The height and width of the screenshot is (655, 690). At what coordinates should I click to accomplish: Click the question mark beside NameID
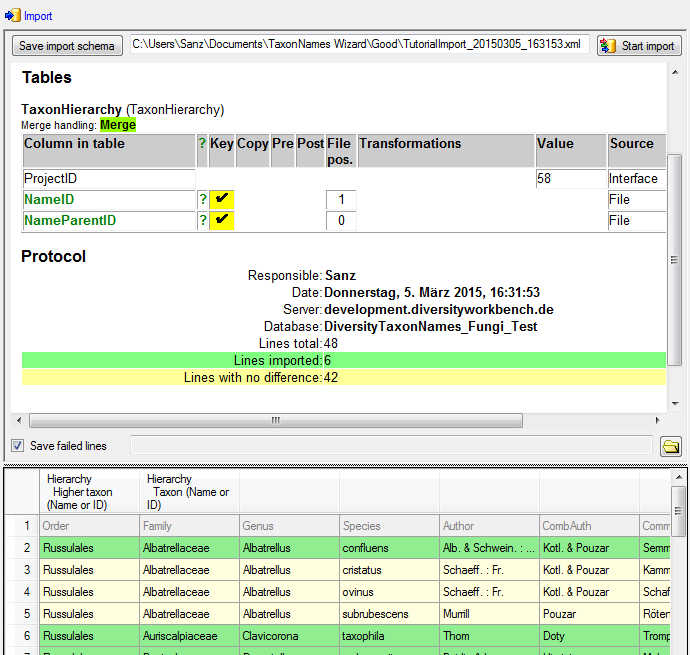coord(202,200)
